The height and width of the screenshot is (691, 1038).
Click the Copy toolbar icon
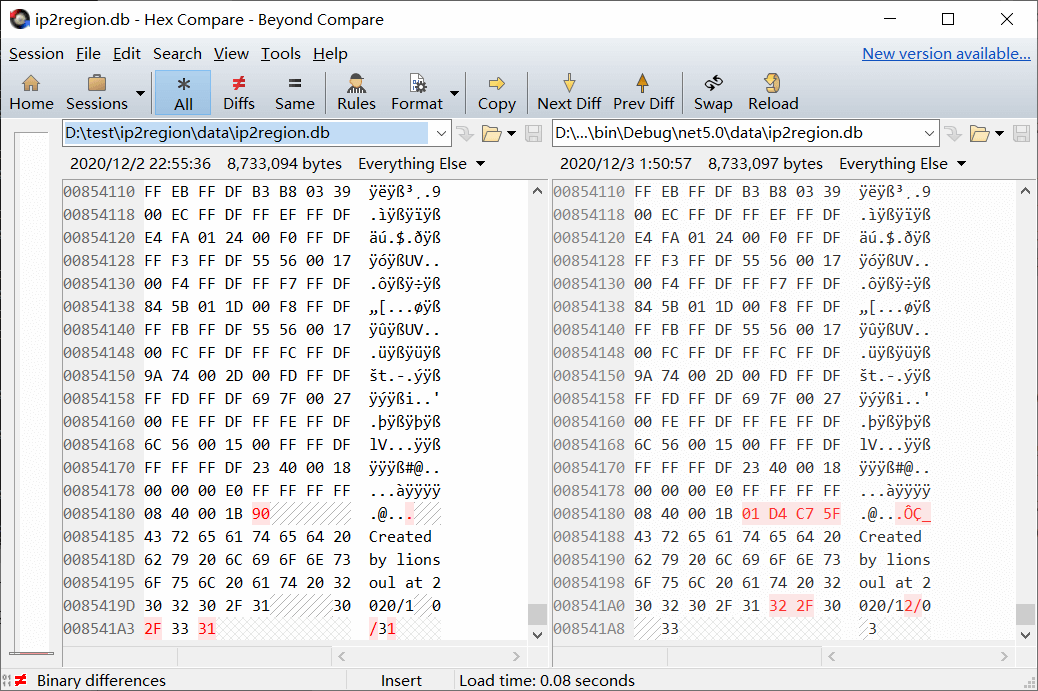(496, 92)
